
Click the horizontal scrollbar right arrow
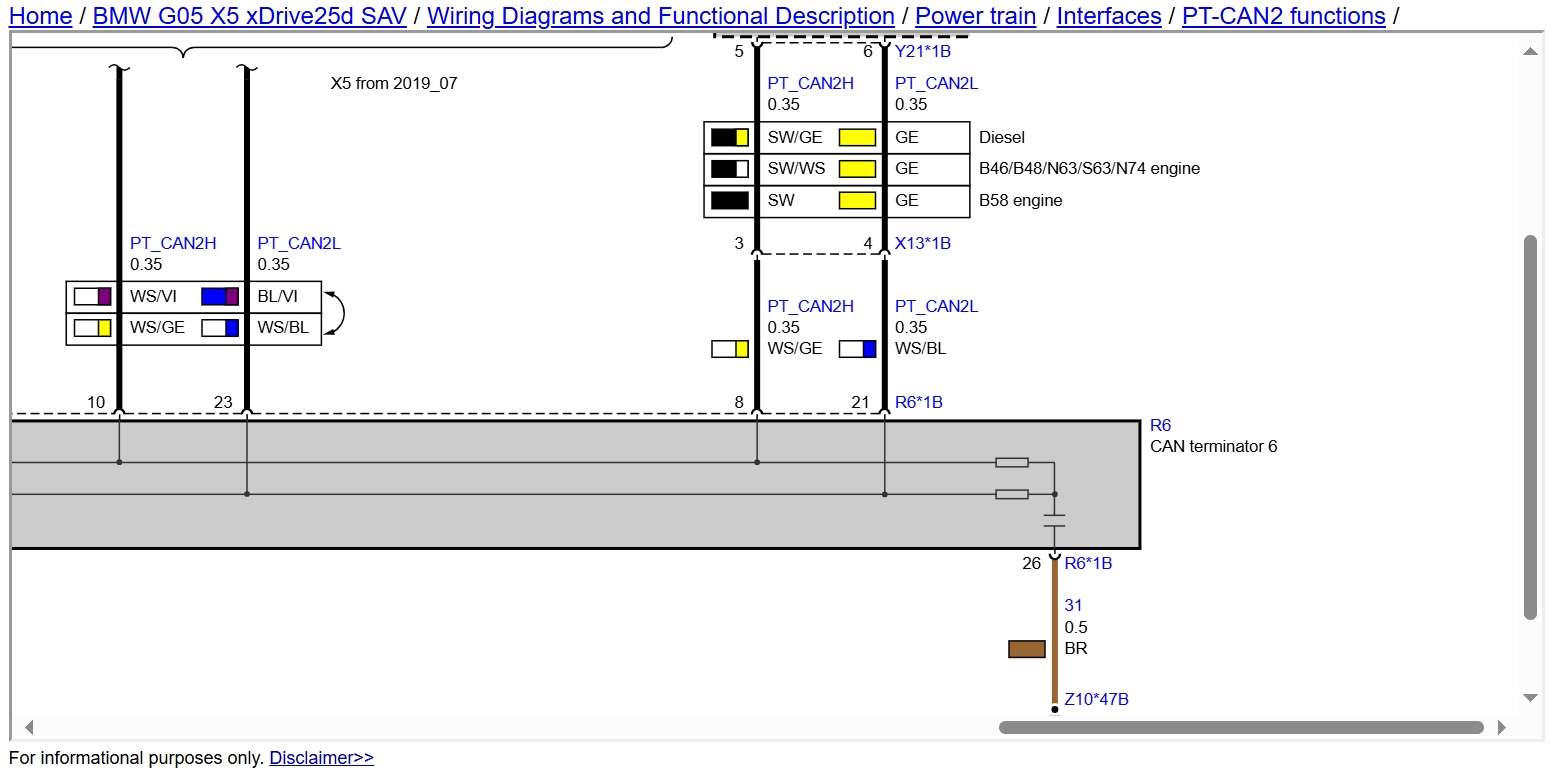click(1502, 727)
